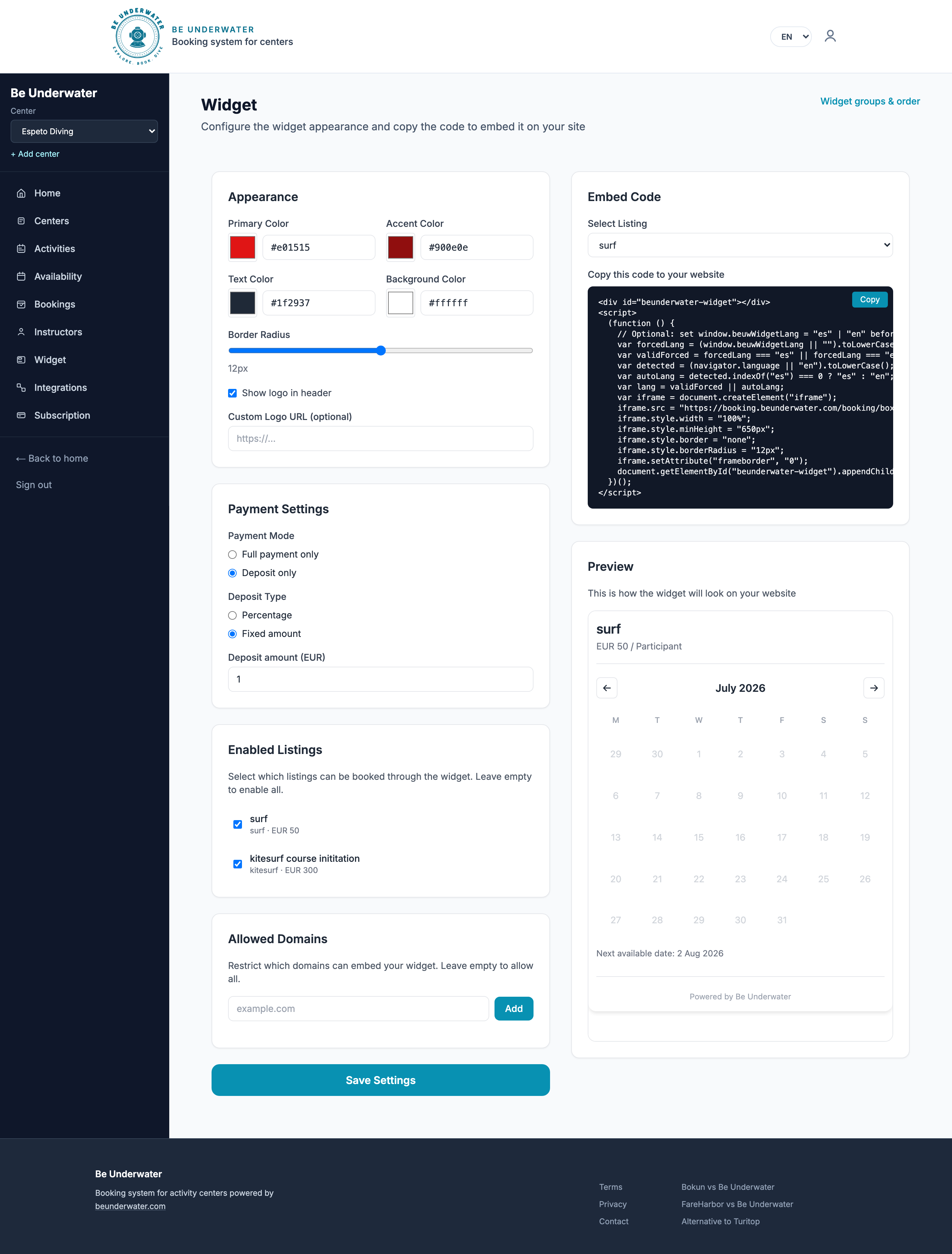Image resolution: width=952 pixels, height=1254 pixels.
Task: Open the Accent Color dark red swatch
Action: click(401, 248)
